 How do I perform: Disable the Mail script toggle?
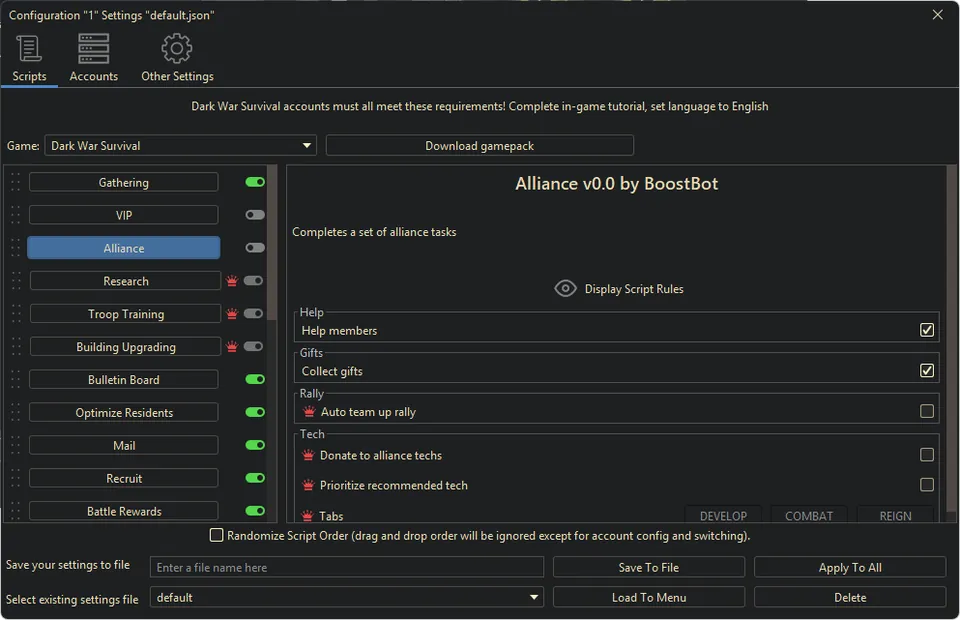(255, 445)
